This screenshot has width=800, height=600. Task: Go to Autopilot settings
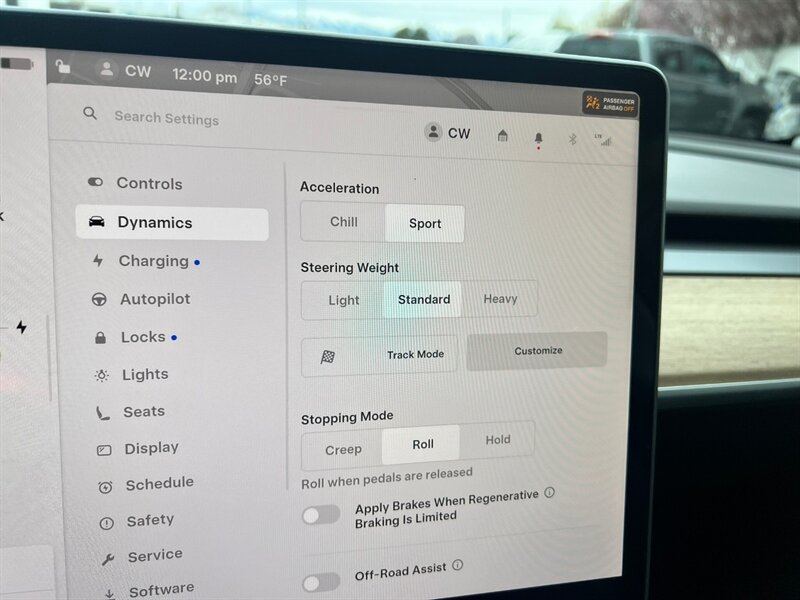coord(154,299)
